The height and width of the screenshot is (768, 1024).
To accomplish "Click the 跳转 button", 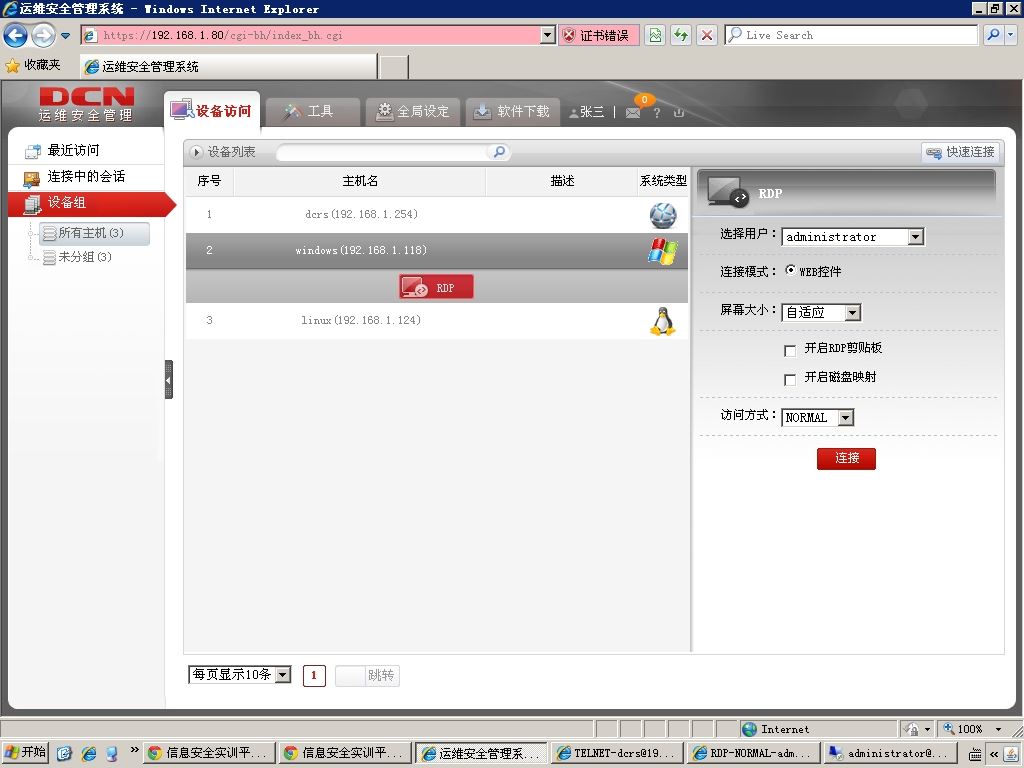I will click(x=381, y=676).
